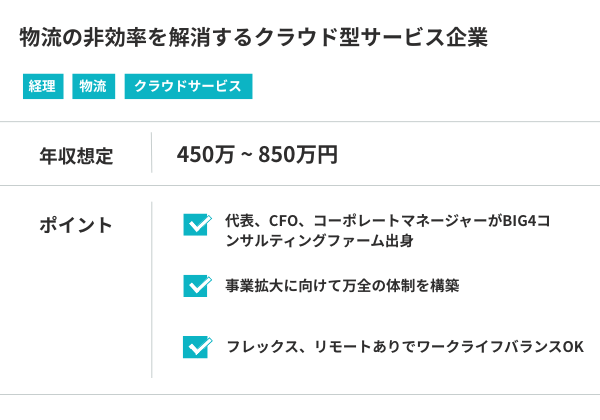Select the 物流 tag

point(93,86)
